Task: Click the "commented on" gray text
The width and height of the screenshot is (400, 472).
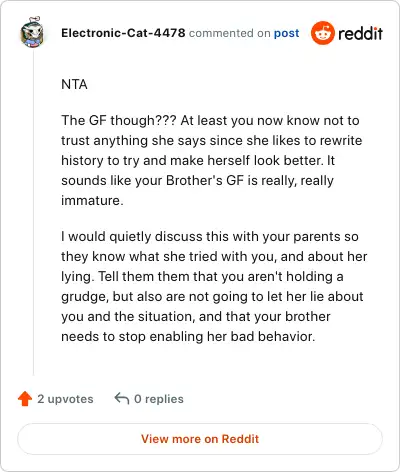Action: click(229, 33)
